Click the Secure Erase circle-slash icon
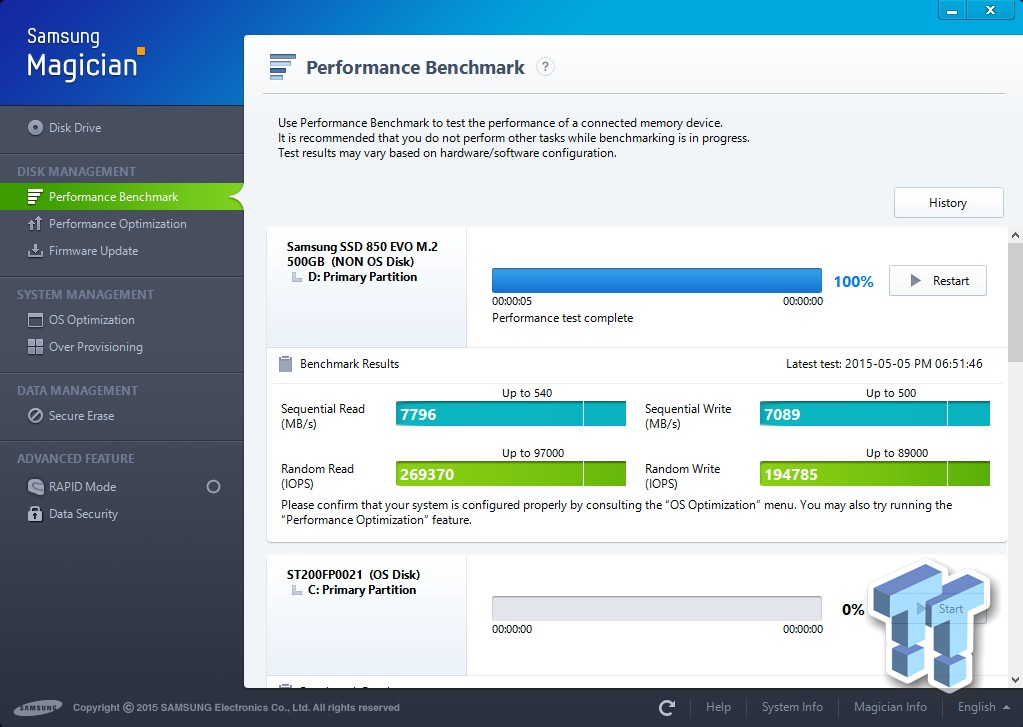Viewport: 1023px width, 727px height. point(35,416)
